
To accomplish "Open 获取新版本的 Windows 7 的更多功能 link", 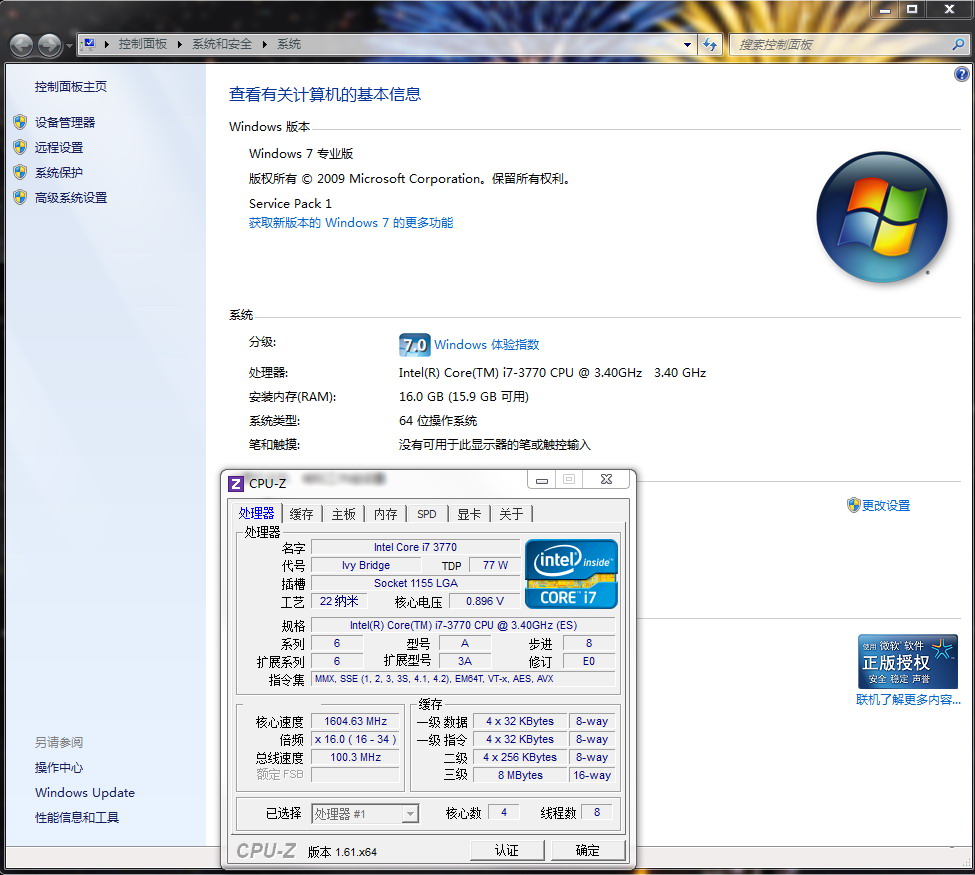I will coord(351,223).
